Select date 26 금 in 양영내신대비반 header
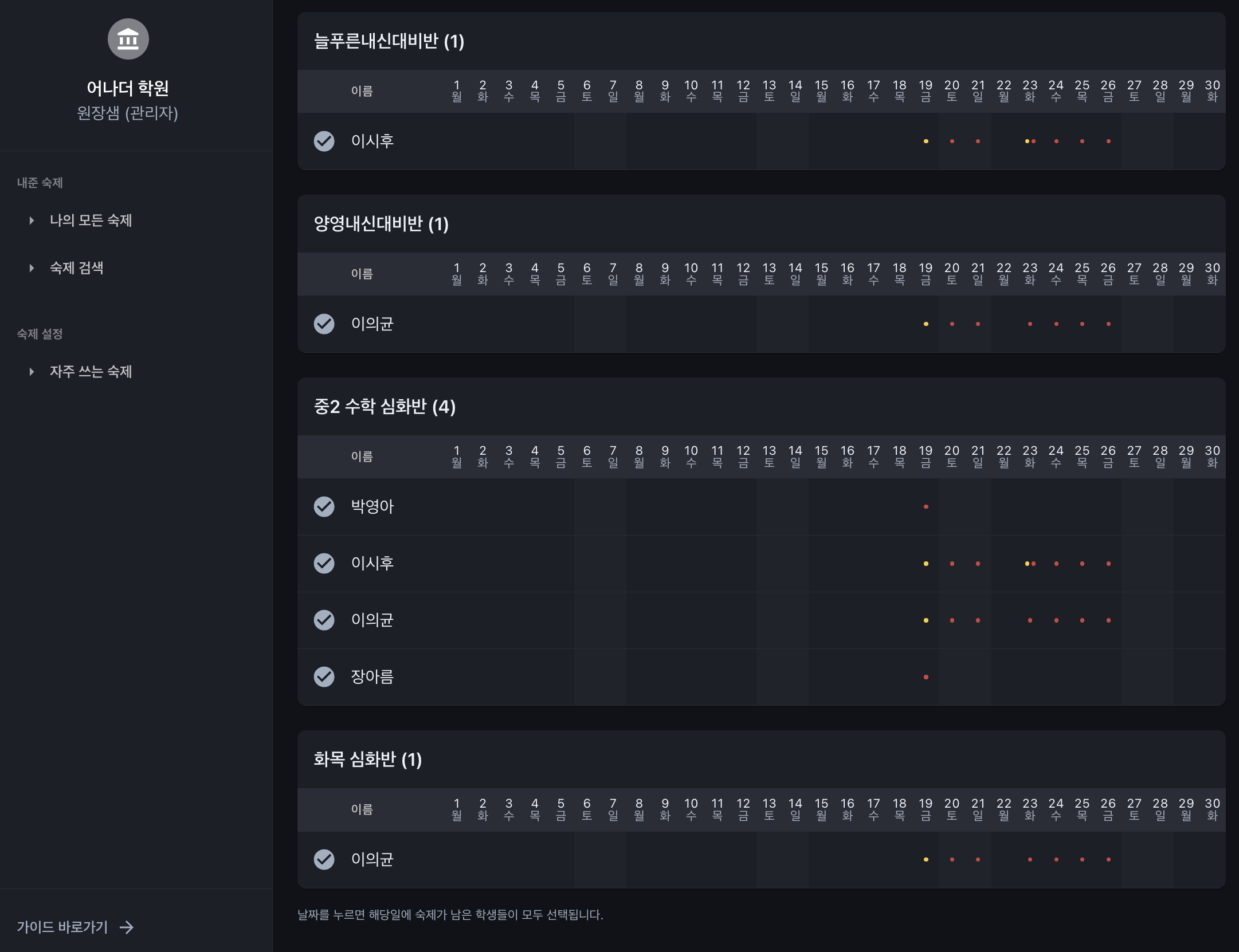 click(1108, 274)
